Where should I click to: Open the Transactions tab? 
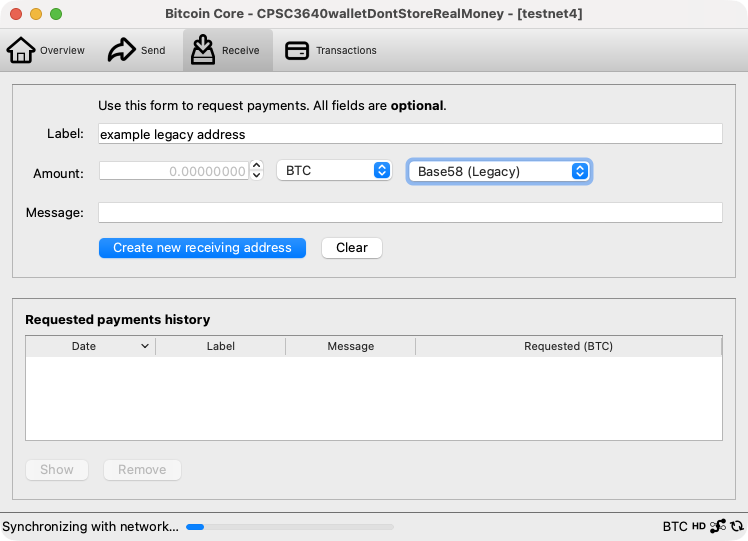[x=331, y=50]
